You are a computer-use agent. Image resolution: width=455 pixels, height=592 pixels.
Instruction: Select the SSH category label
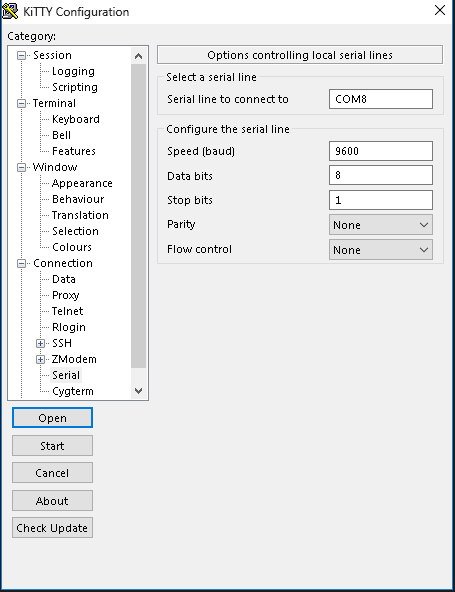[x=62, y=343]
